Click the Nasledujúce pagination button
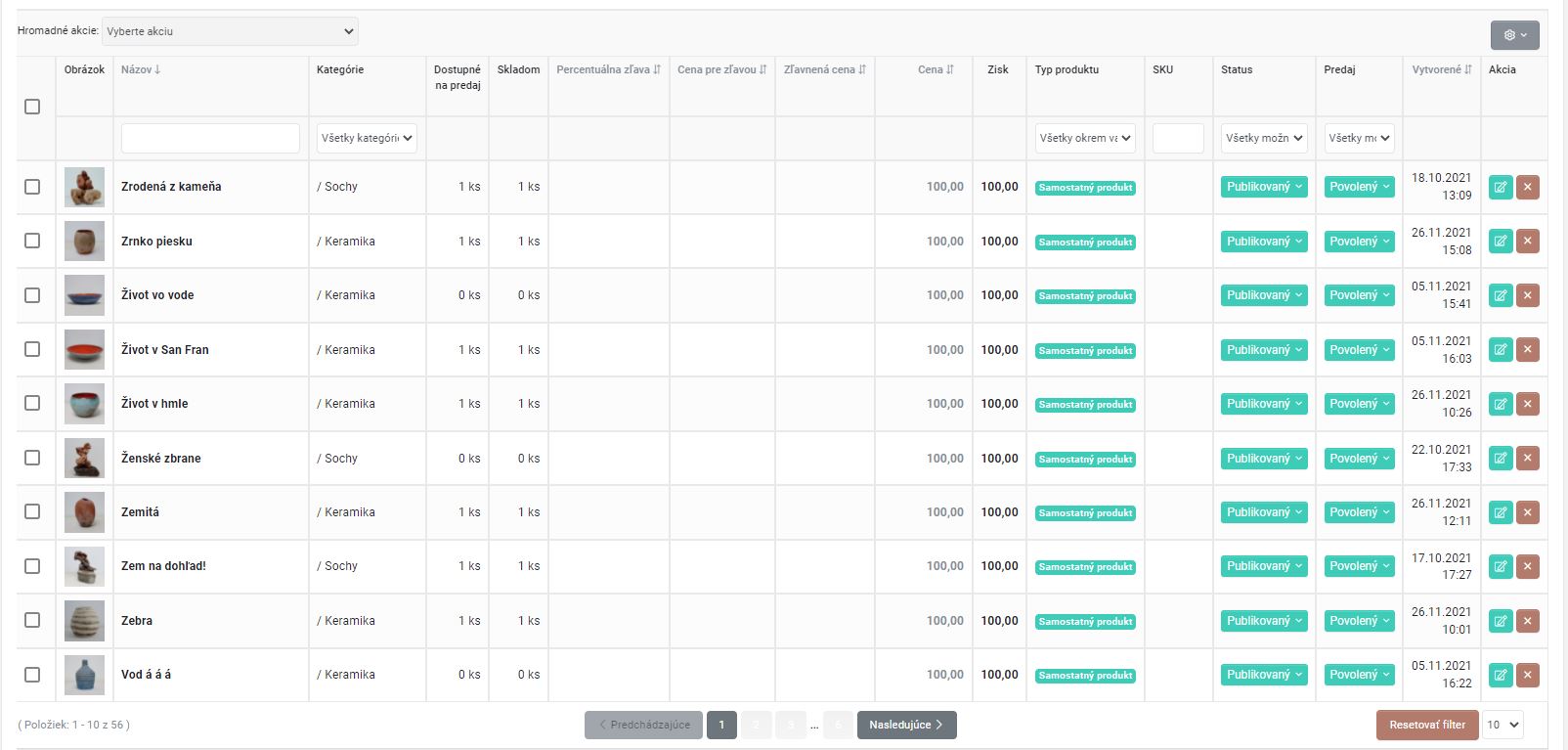 (x=906, y=725)
